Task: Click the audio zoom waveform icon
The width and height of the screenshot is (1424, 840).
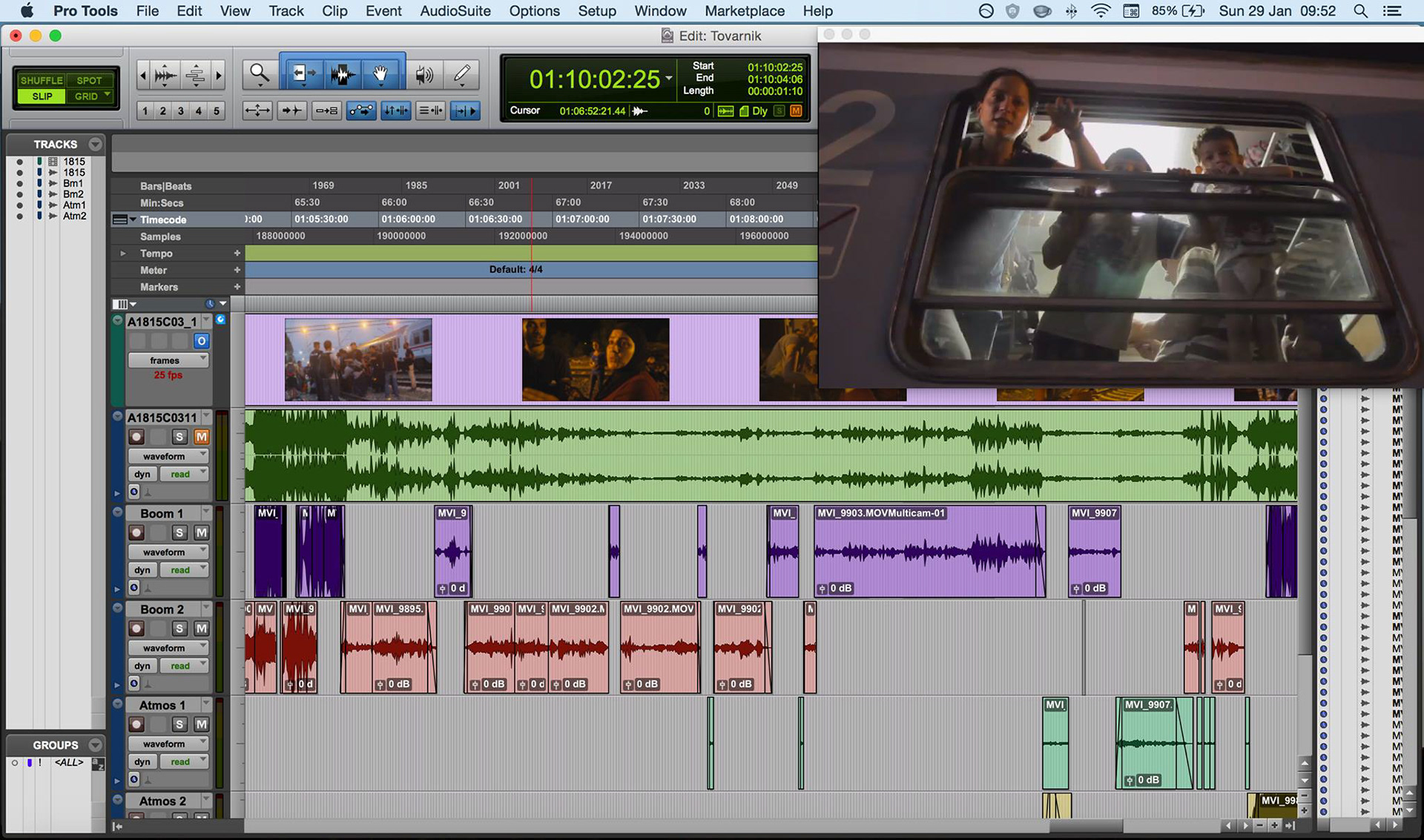Action: tap(165, 75)
